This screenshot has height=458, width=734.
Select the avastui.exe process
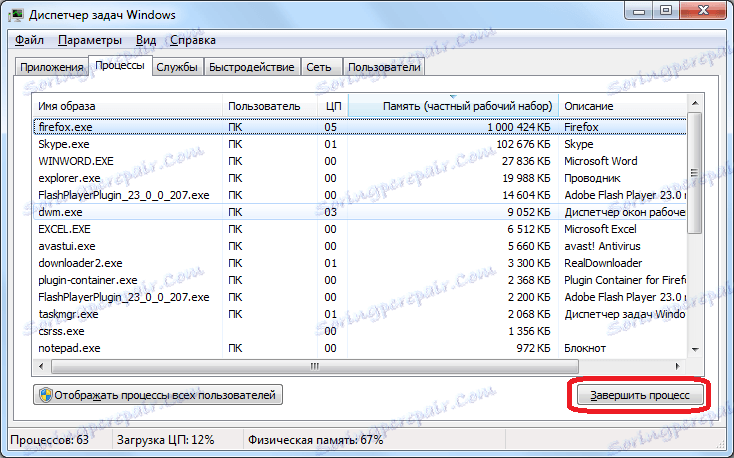coord(360,246)
